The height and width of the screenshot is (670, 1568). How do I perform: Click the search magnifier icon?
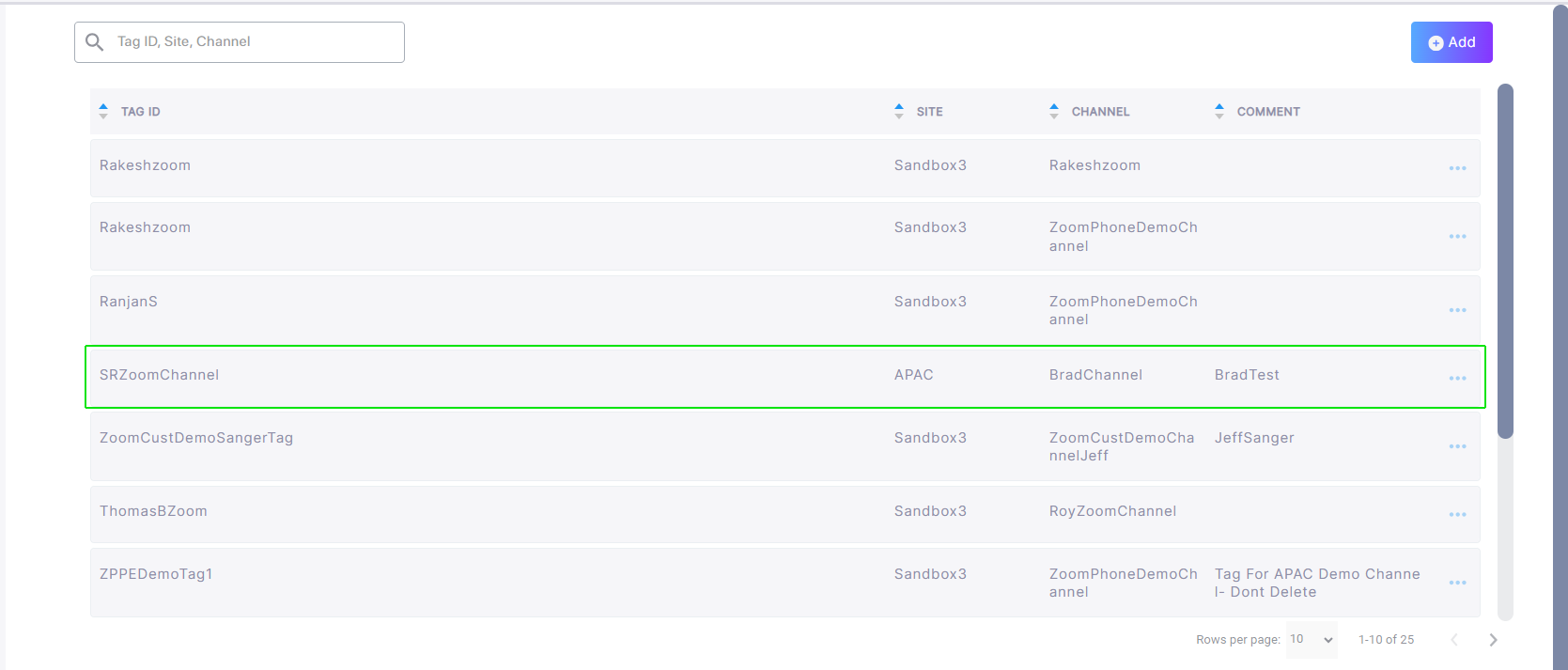point(94,42)
